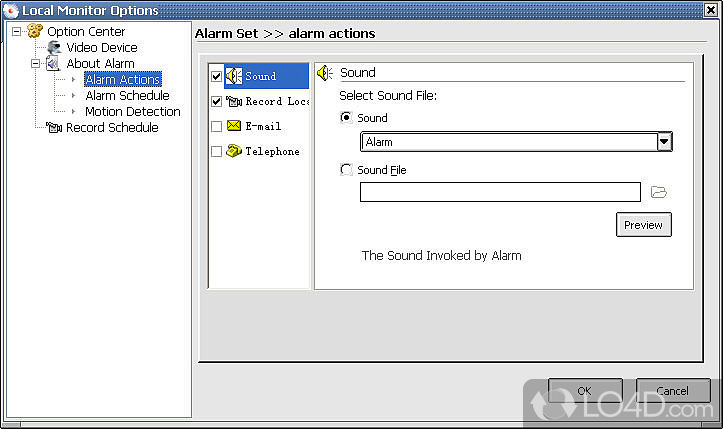
Task: Click the arrow bullet beside Alarm Schedule
Action: tap(73, 95)
